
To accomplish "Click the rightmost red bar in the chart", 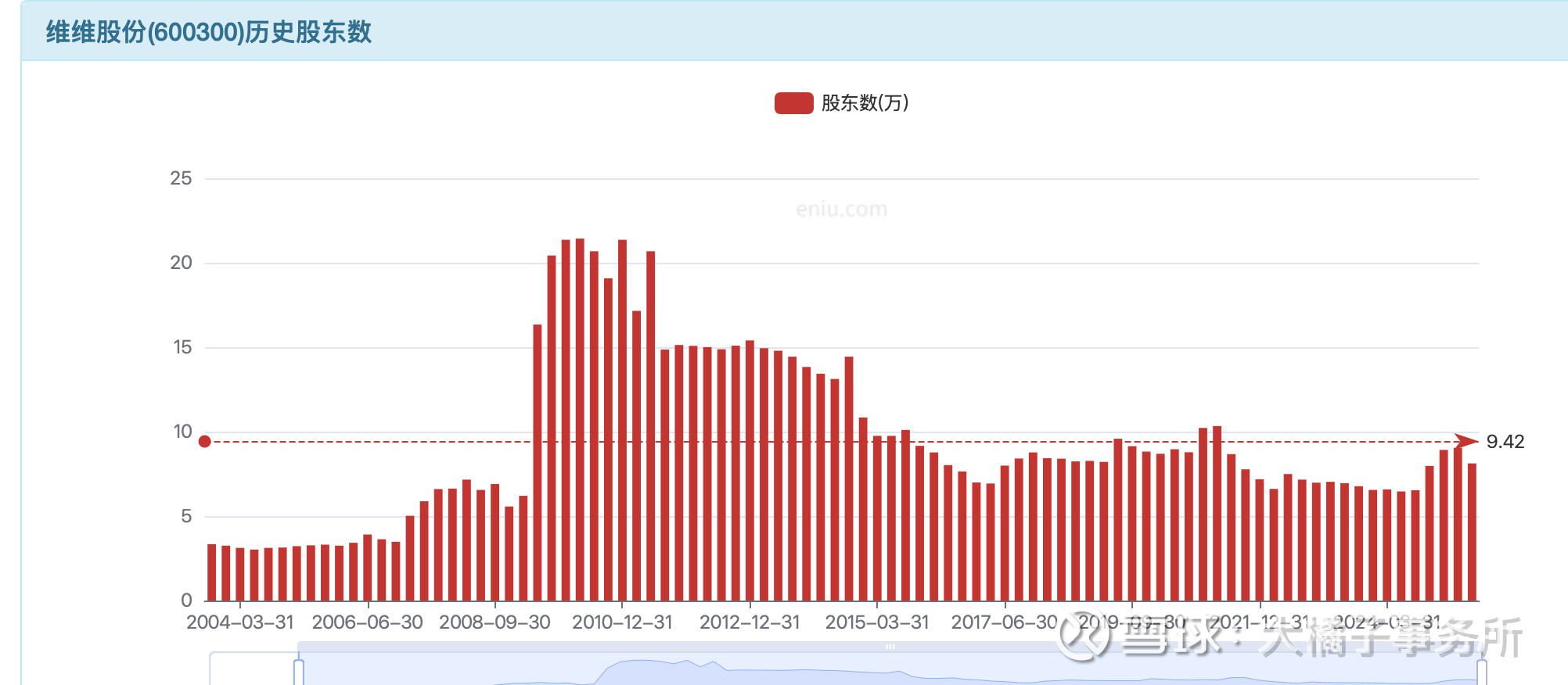I will (x=1472, y=532).
